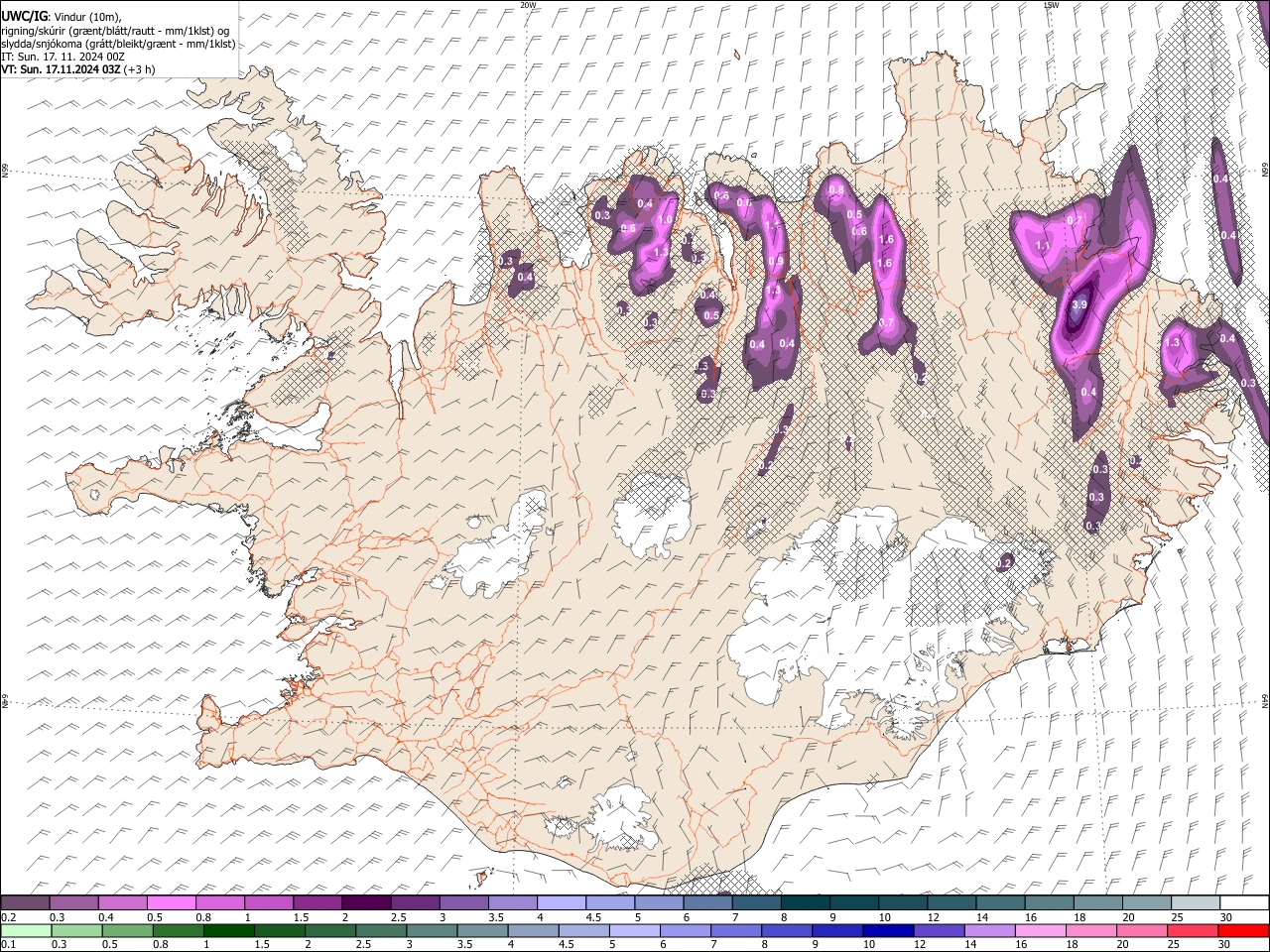The image size is (1270, 952).
Task: Click the UWC/IG title text
Action: tap(25, 16)
